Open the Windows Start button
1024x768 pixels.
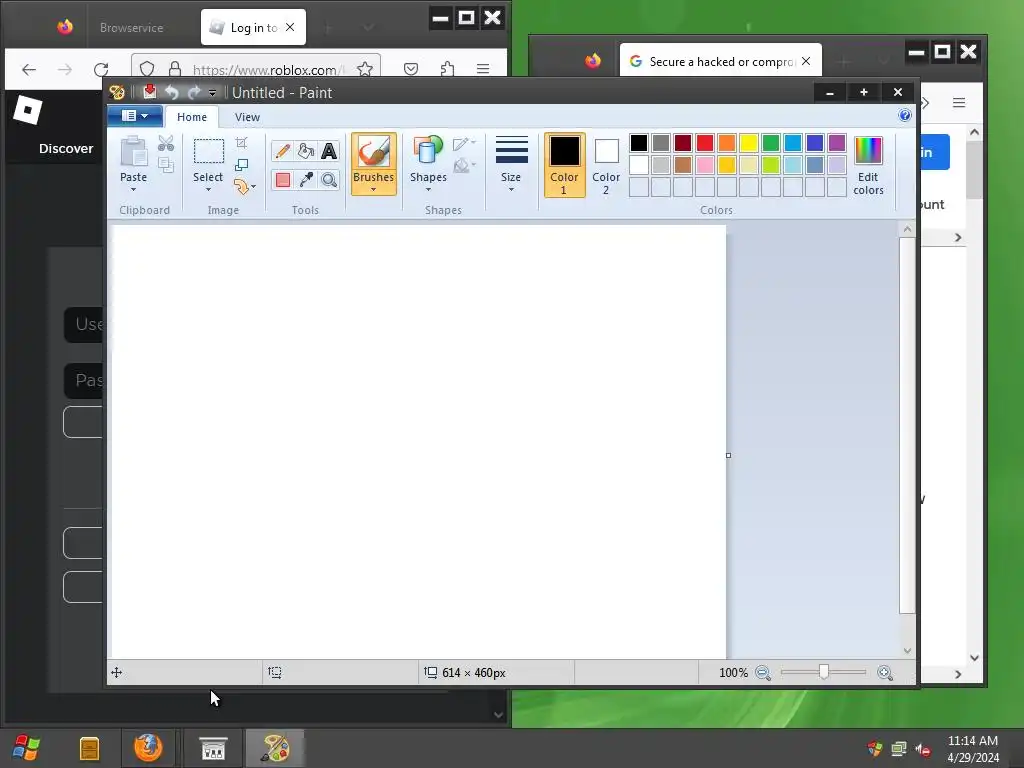click(27, 748)
